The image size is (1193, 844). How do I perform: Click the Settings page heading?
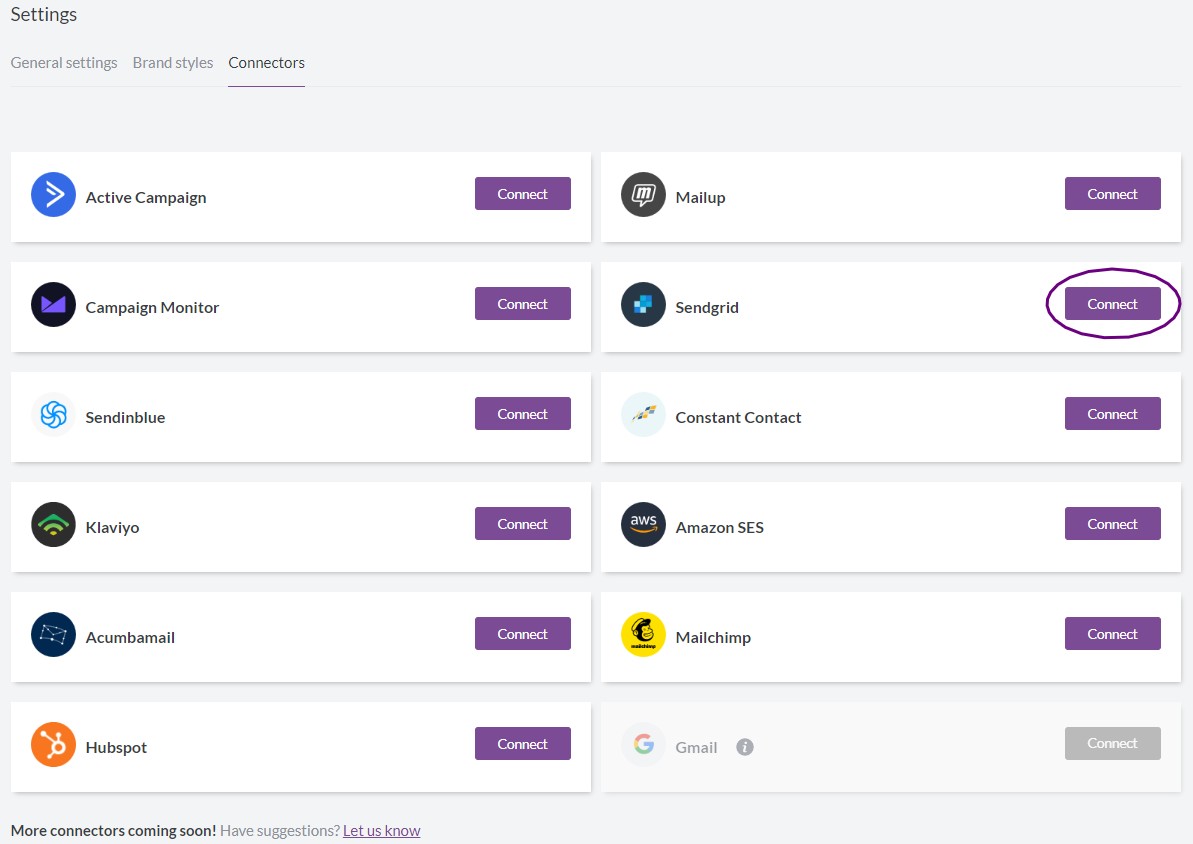point(43,14)
